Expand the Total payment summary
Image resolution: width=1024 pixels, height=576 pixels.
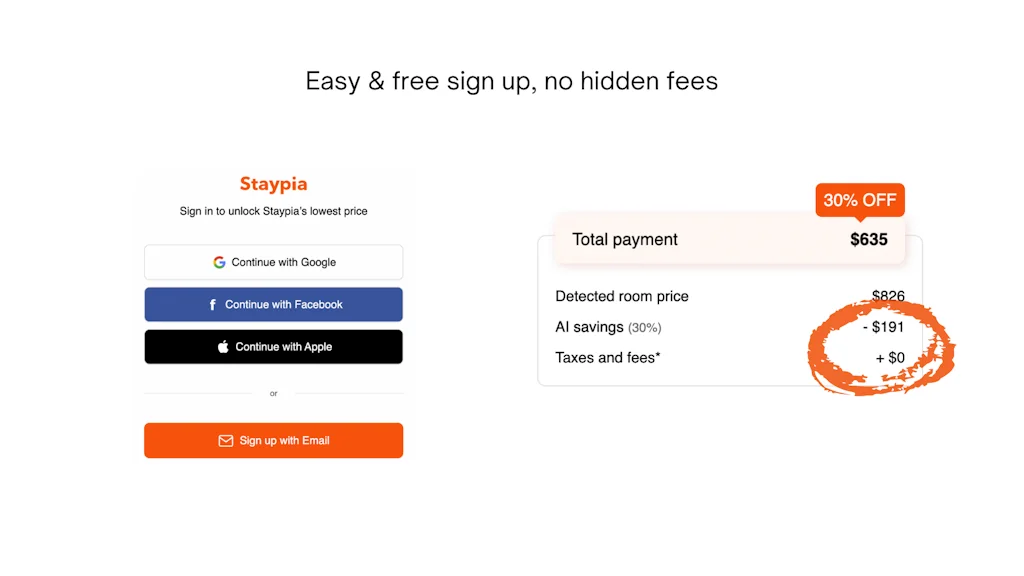pyautogui.click(x=730, y=240)
